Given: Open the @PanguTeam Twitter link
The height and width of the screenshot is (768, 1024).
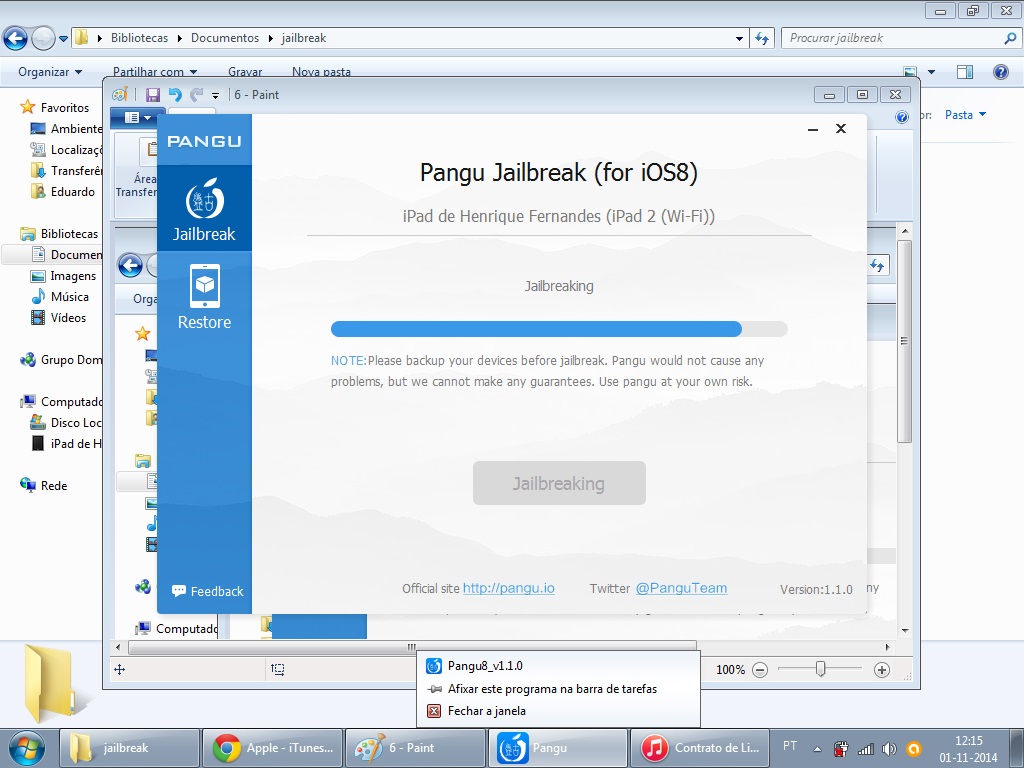Looking at the screenshot, I should pyautogui.click(x=681, y=588).
